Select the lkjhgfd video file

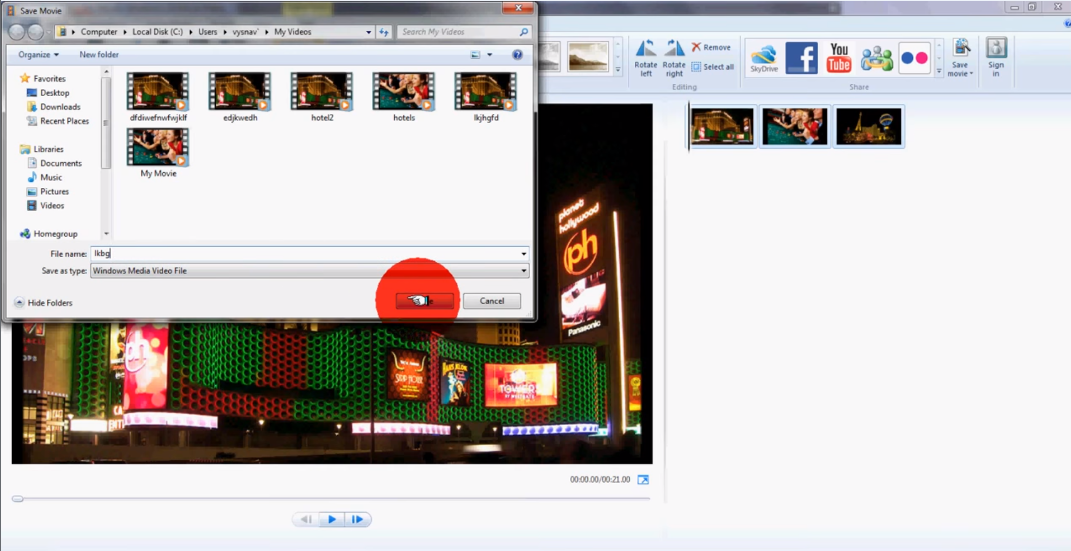point(486,97)
